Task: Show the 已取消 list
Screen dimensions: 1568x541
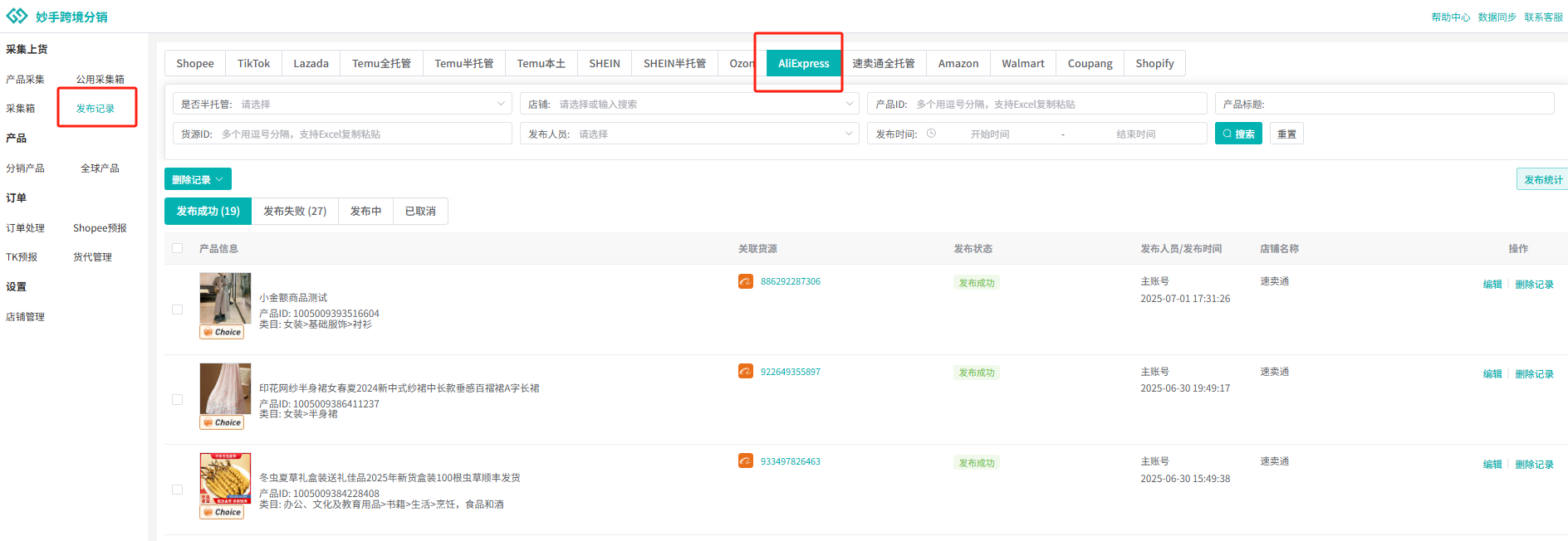Action: (420, 211)
